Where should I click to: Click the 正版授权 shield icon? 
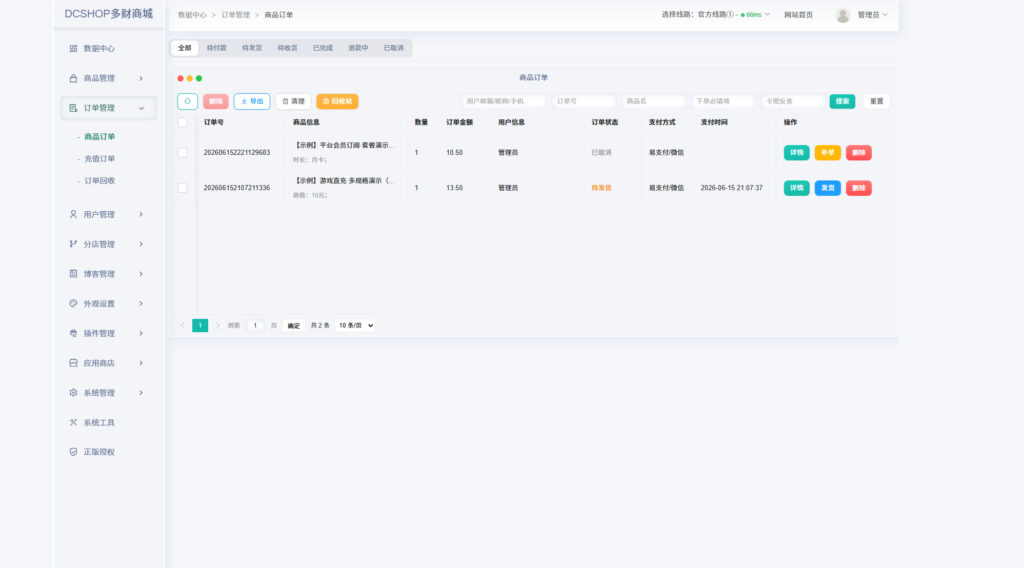pos(73,452)
